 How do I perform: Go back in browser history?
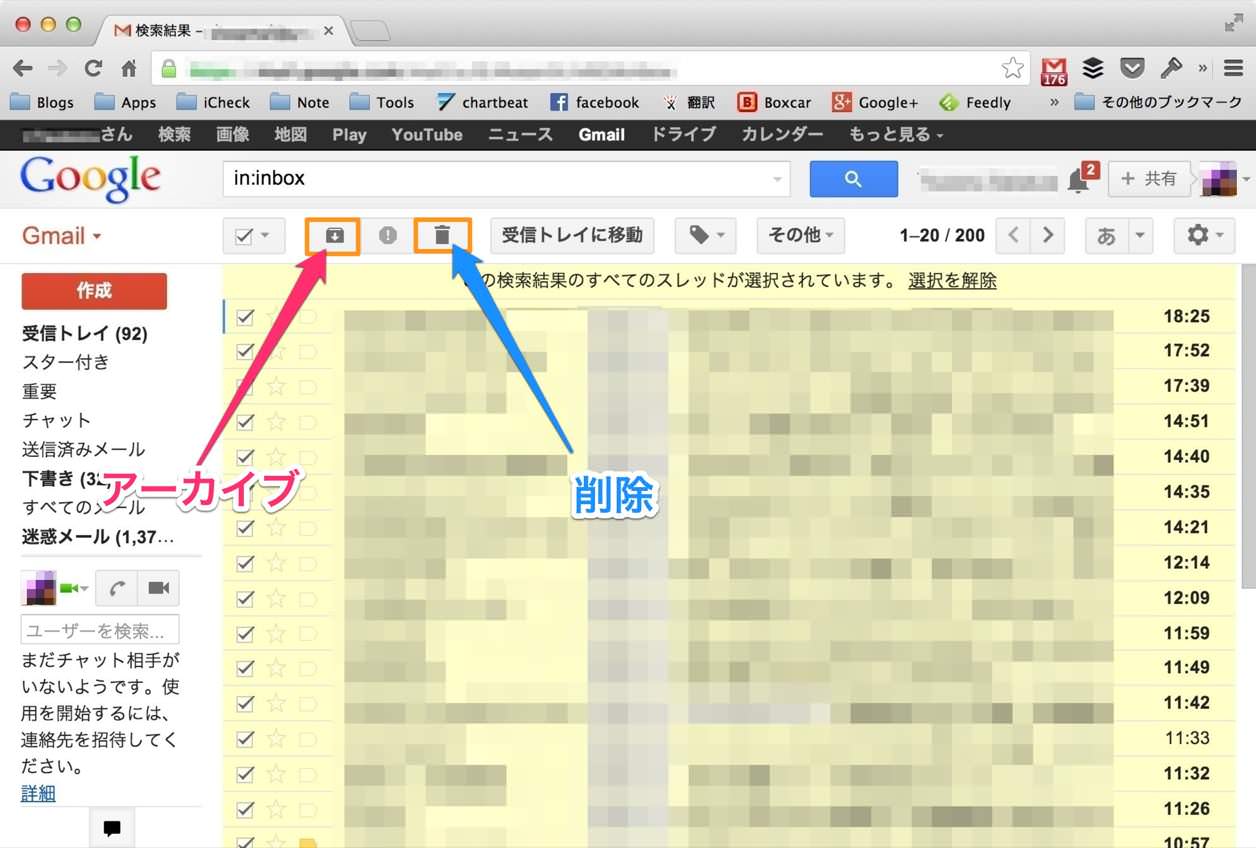[x=23, y=68]
